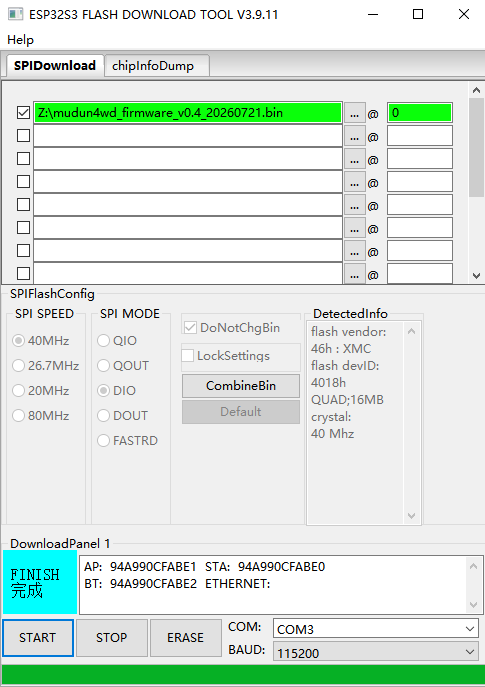485x687 pixels.
Task: Click the file list's scroll-down arrow
Action: (x=477, y=276)
